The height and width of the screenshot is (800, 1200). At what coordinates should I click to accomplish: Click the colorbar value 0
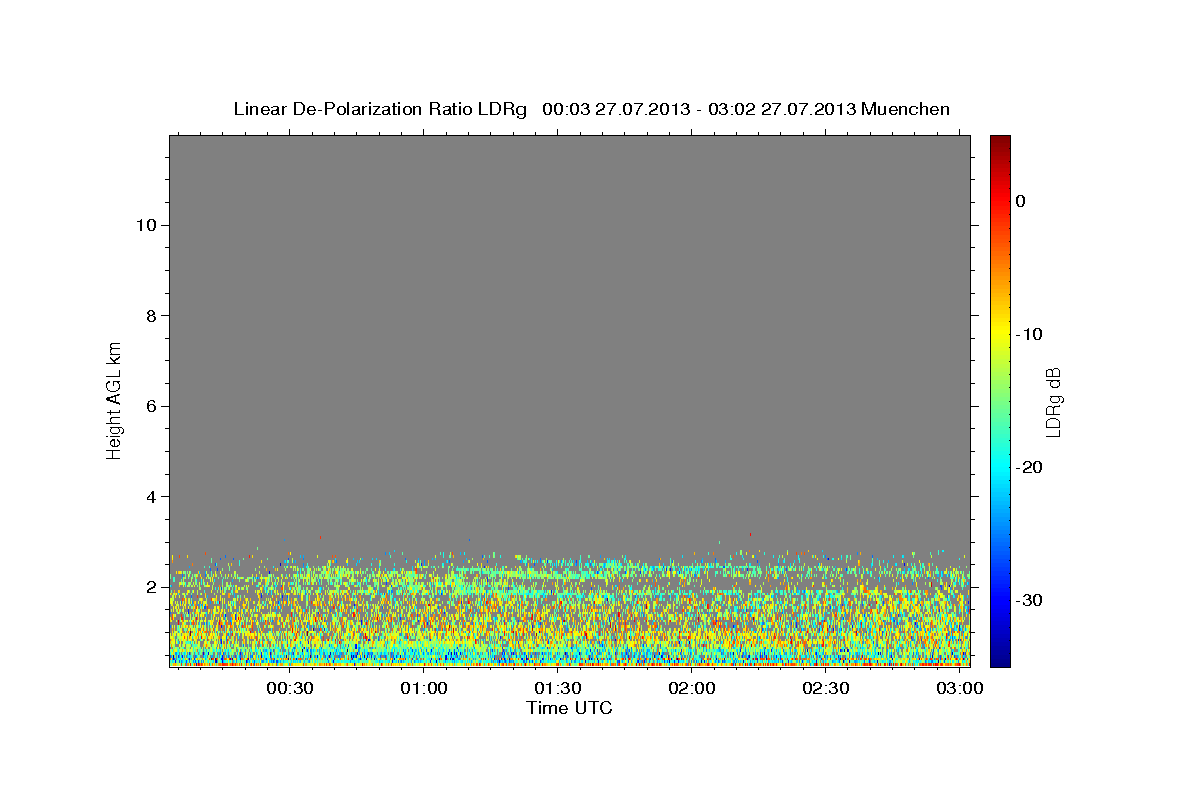tap(1021, 201)
